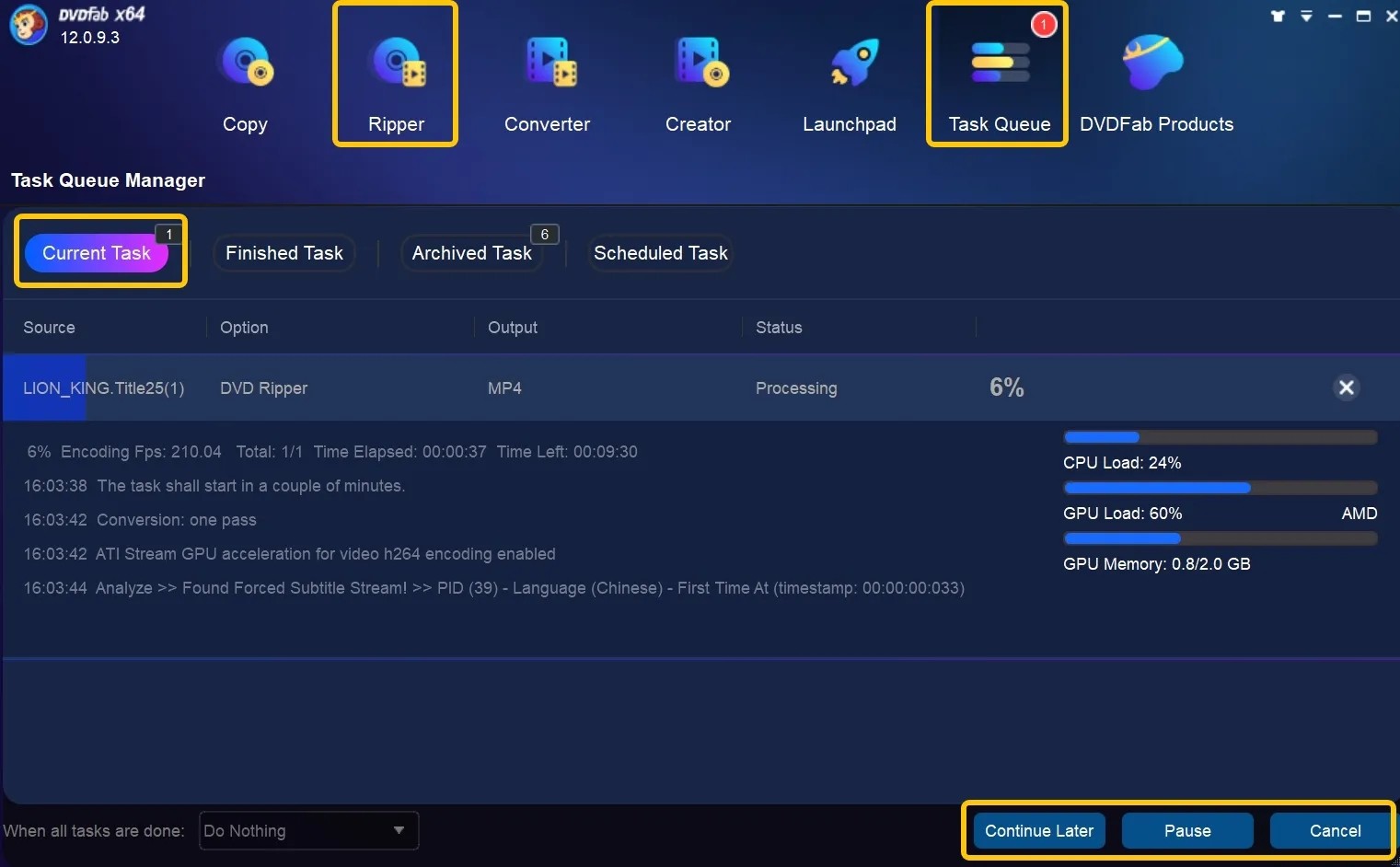The height and width of the screenshot is (867, 1400).
Task: Click the Forced Subtitle Stream log line
Action: 494,588
